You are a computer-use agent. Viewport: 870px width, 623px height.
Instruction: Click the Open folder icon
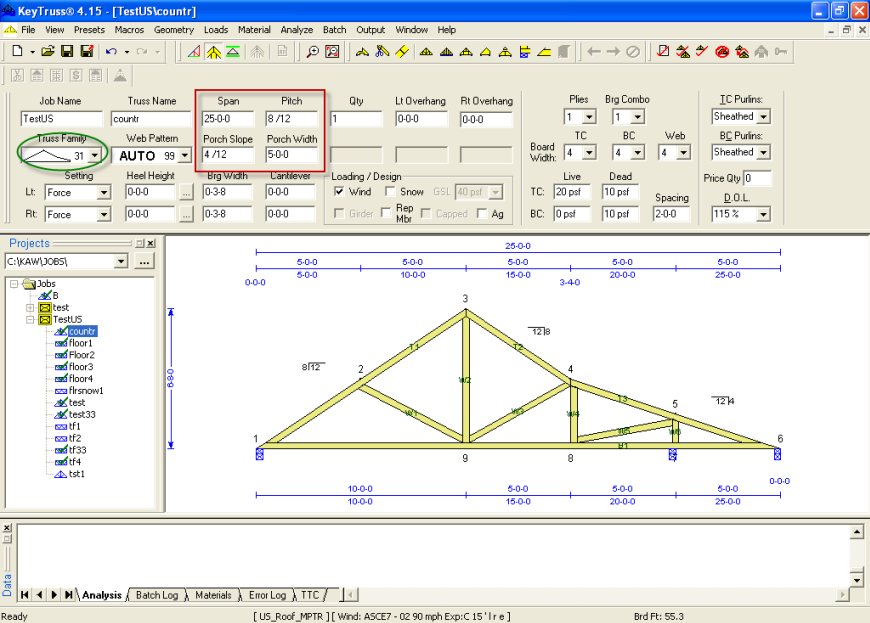(48, 52)
